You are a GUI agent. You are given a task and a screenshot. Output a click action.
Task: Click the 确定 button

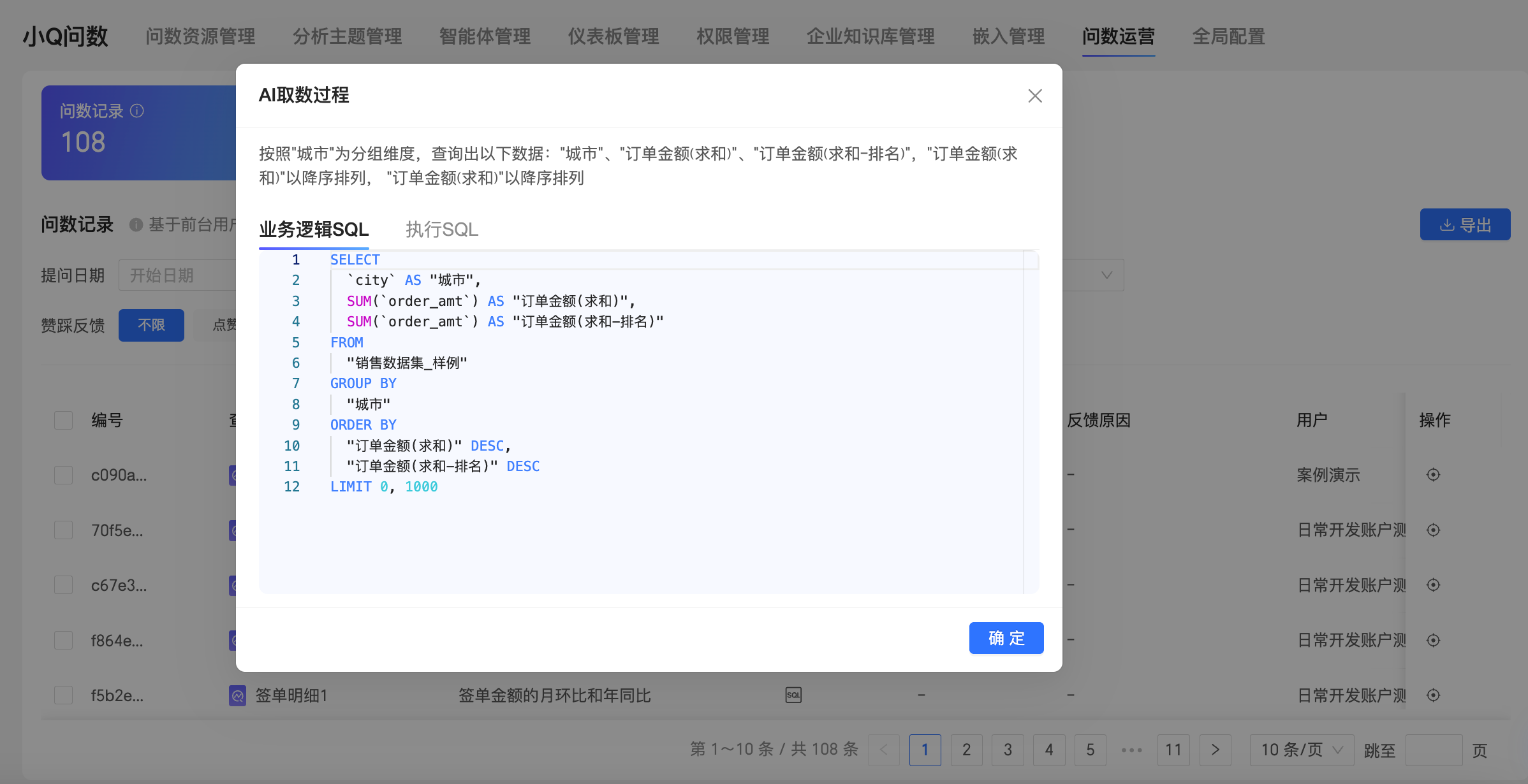point(1006,638)
